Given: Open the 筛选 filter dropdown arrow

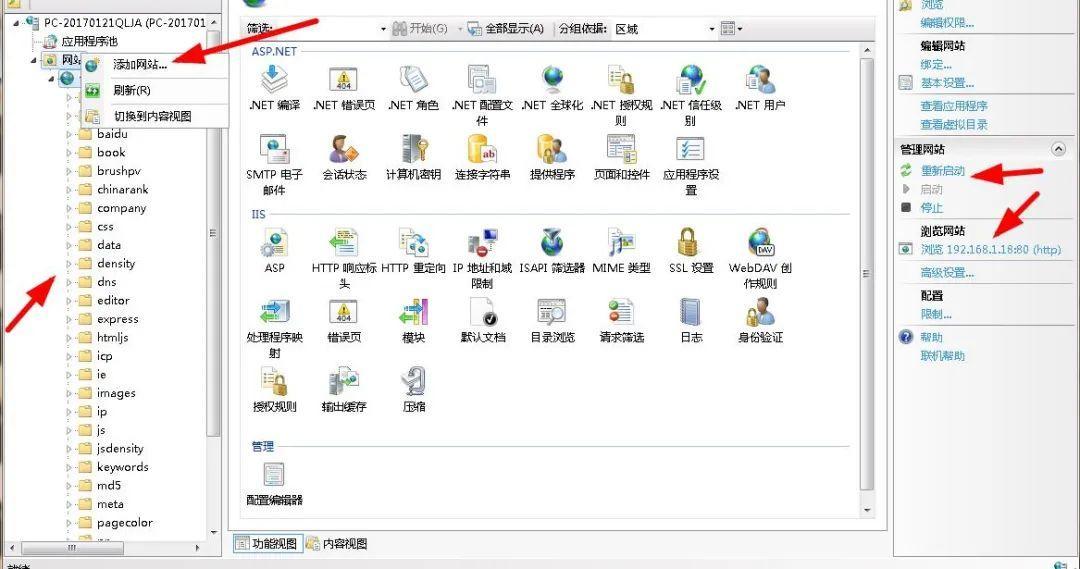Looking at the screenshot, I should [x=383, y=29].
